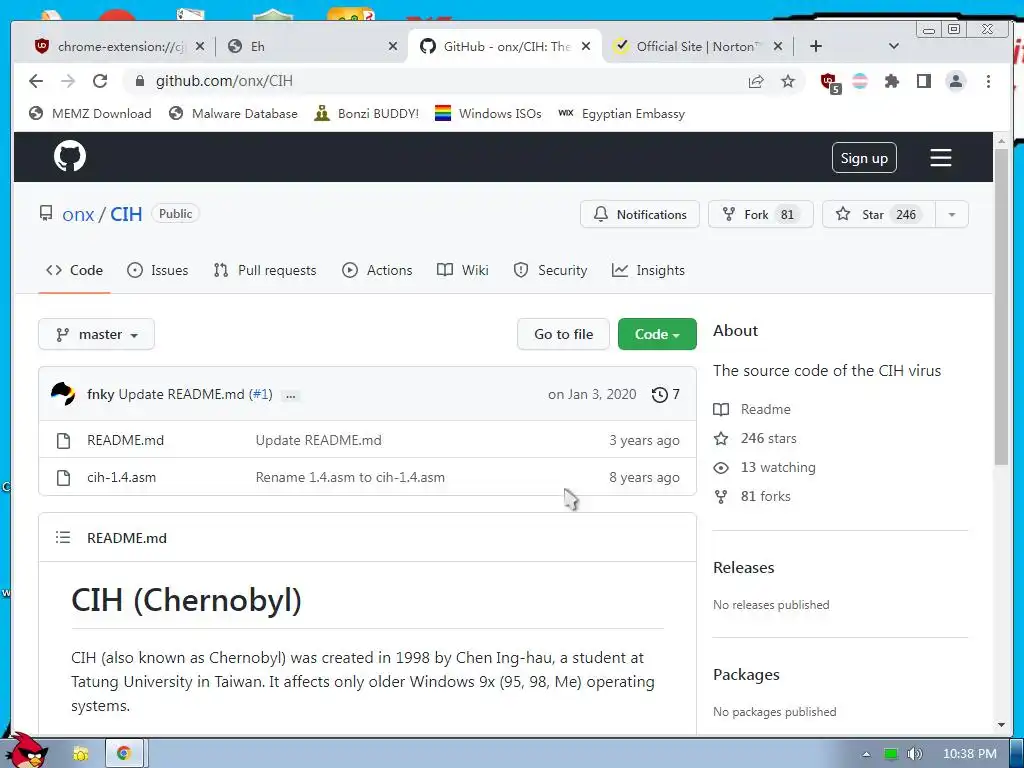Click the GitHub Octocat logo
This screenshot has width=1024, height=768.
coord(70,157)
